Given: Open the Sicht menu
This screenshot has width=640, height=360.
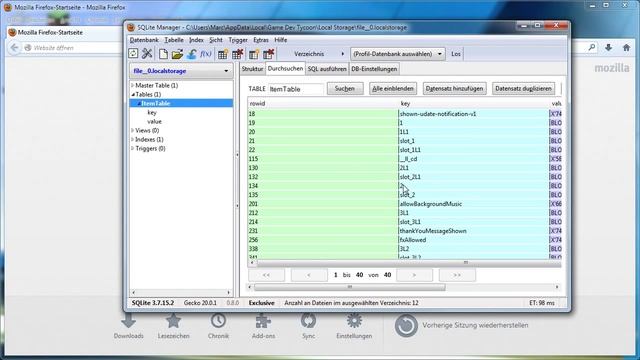Looking at the screenshot, I should (216, 40).
